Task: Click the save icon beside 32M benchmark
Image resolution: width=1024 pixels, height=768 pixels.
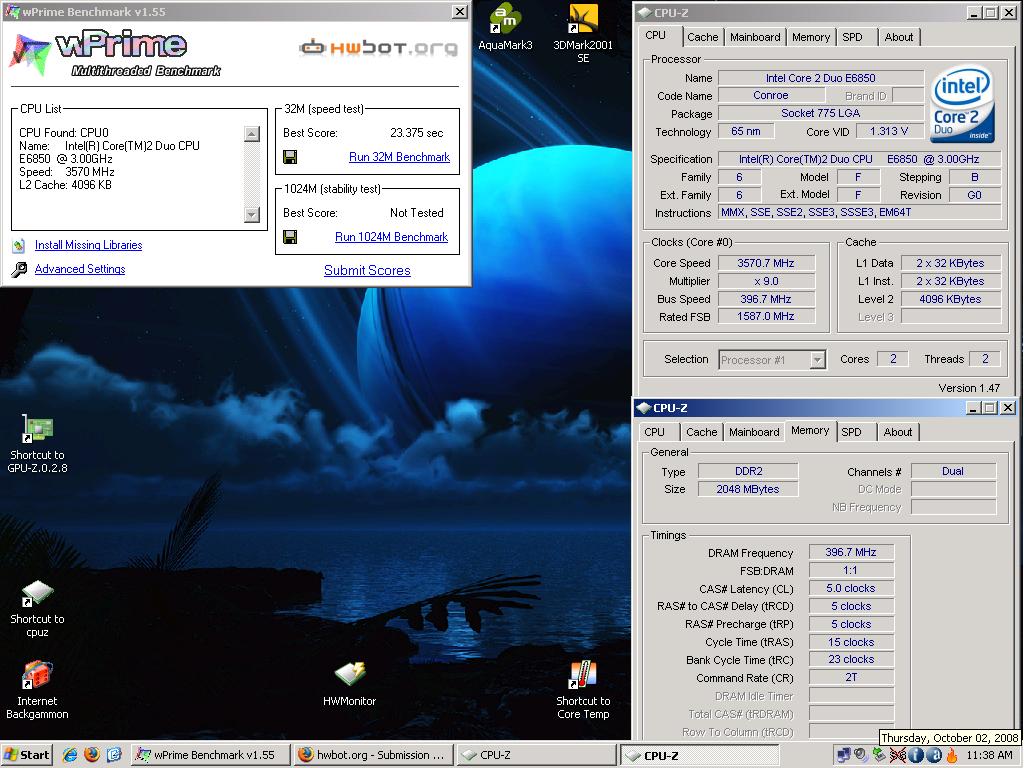Action: pyautogui.click(x=290, y=157)
